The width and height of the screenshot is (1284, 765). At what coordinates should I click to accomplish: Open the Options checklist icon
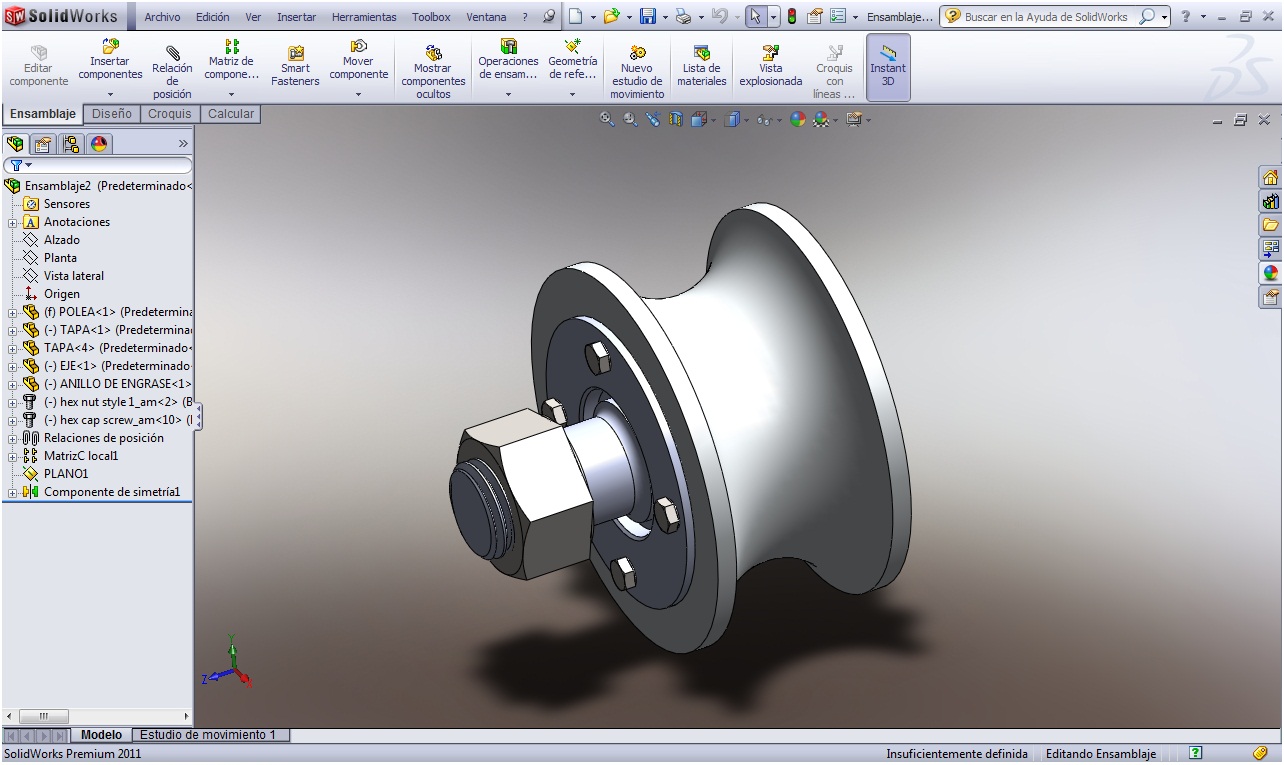click(838, 16)
